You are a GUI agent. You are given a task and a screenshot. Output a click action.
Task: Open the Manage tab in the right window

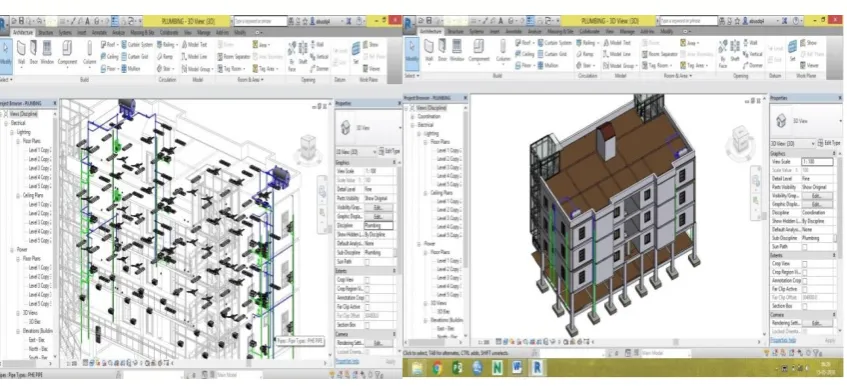[627, 31]
